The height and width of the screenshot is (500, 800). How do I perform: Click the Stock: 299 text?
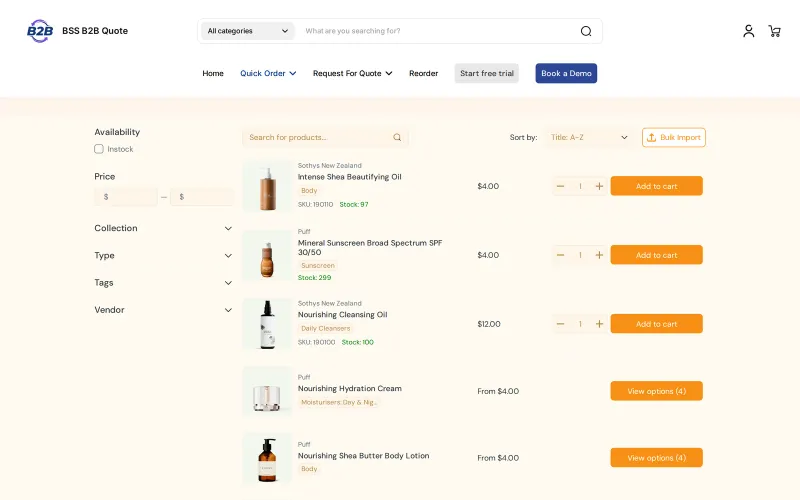(x=314, y=278)
